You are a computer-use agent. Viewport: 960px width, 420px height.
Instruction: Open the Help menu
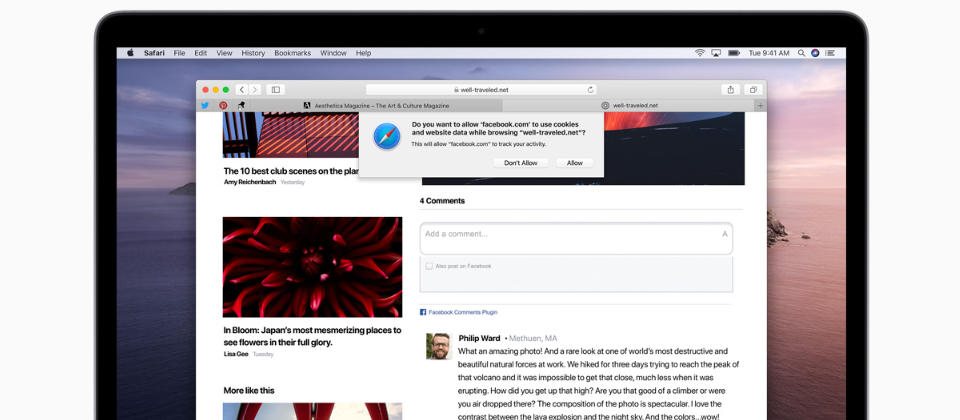[x=364, y=53]
